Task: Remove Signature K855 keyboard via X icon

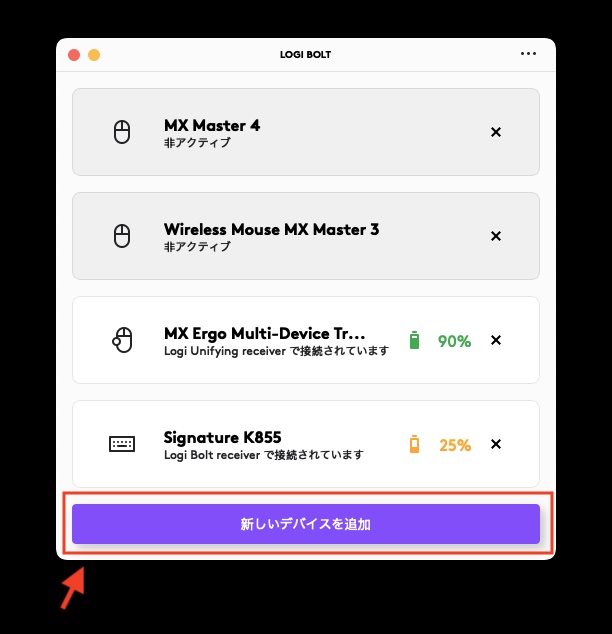Action: click(496, 444)
